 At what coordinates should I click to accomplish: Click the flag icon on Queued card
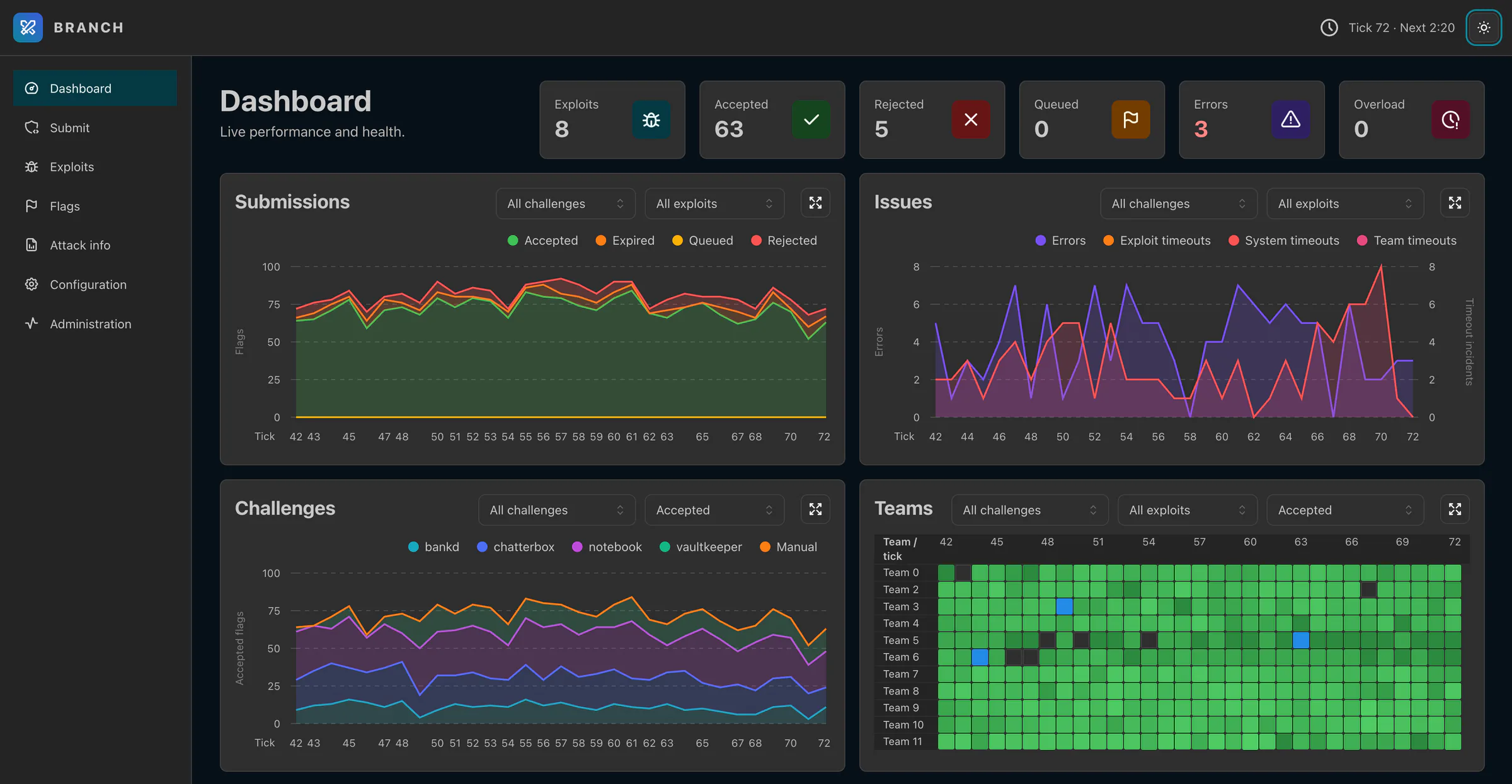pos(1131,120)
